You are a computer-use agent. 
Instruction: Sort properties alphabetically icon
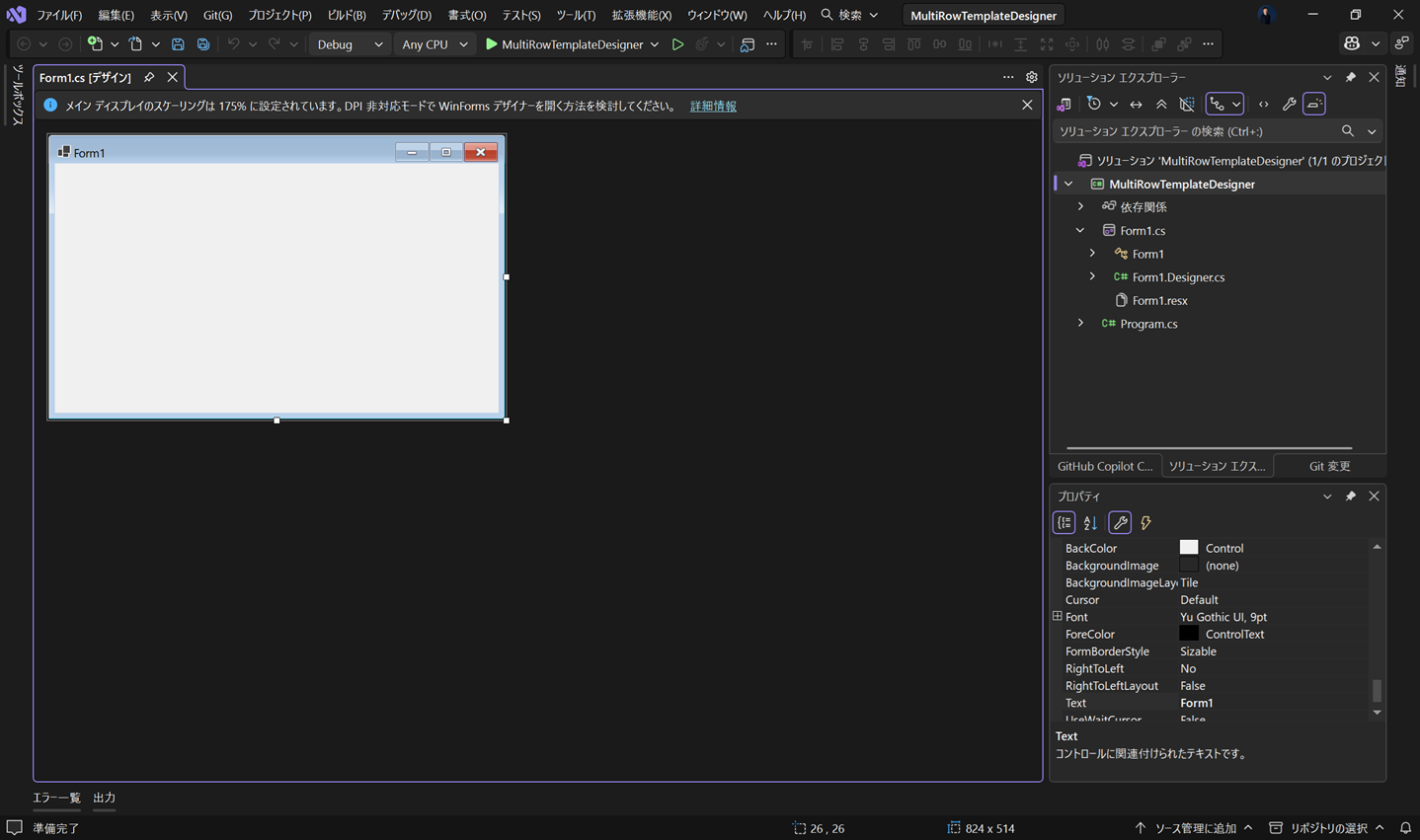tap(1090, 523)
